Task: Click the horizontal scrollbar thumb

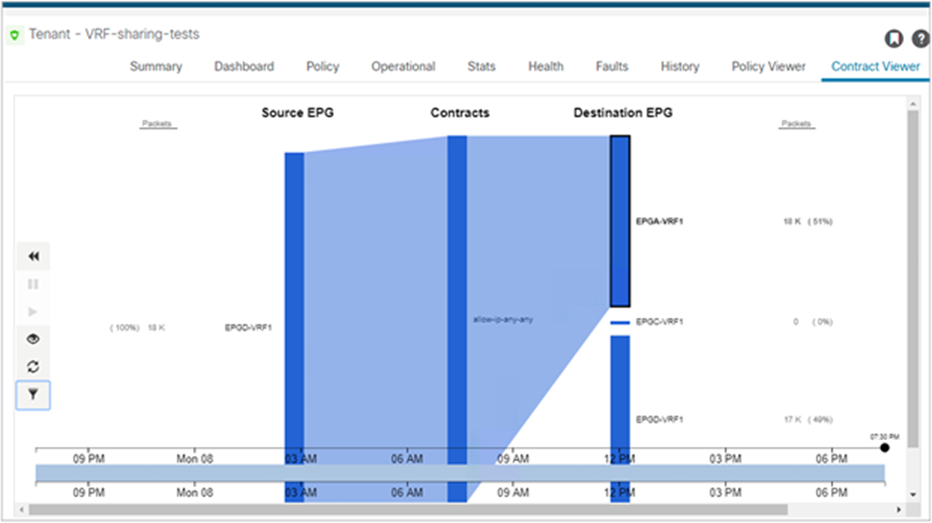Action: (408, 510)
